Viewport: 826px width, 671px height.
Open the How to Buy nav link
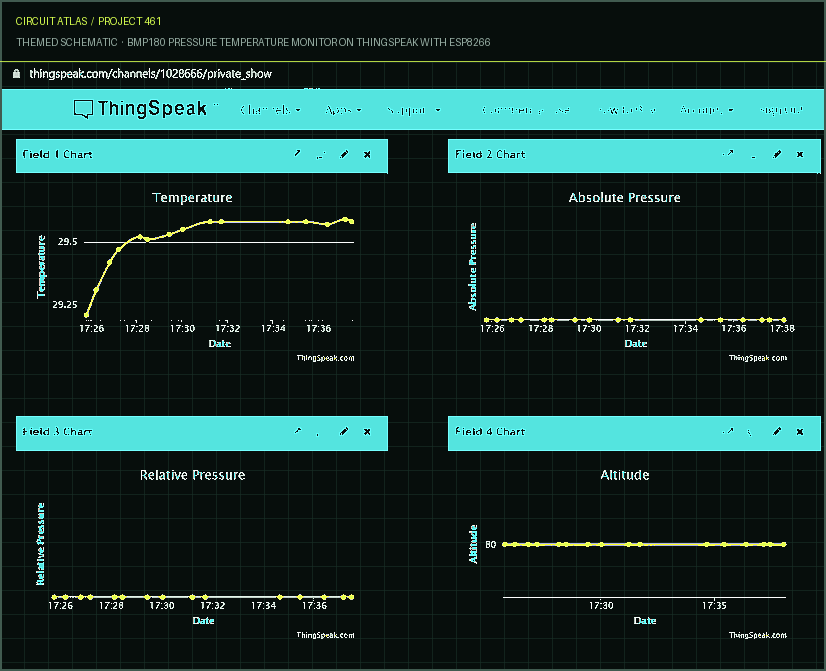coord(627,110)
